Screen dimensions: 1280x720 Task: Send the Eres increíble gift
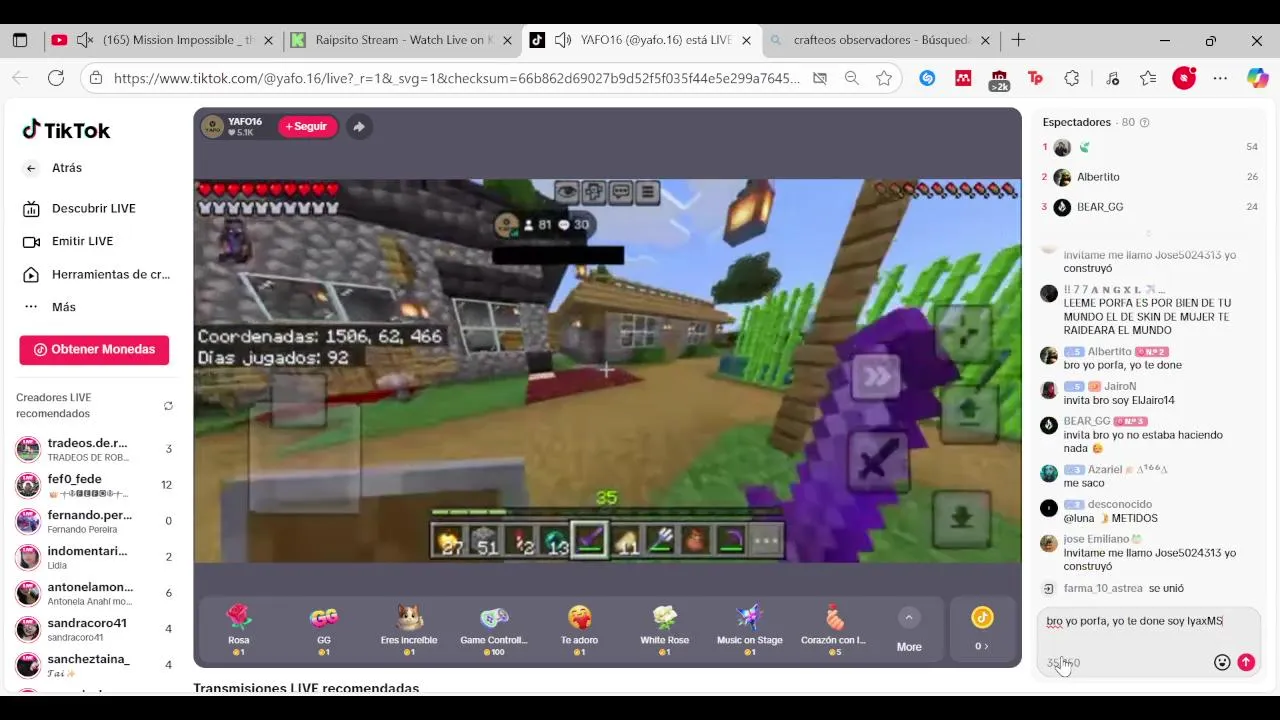click(409, 631)
